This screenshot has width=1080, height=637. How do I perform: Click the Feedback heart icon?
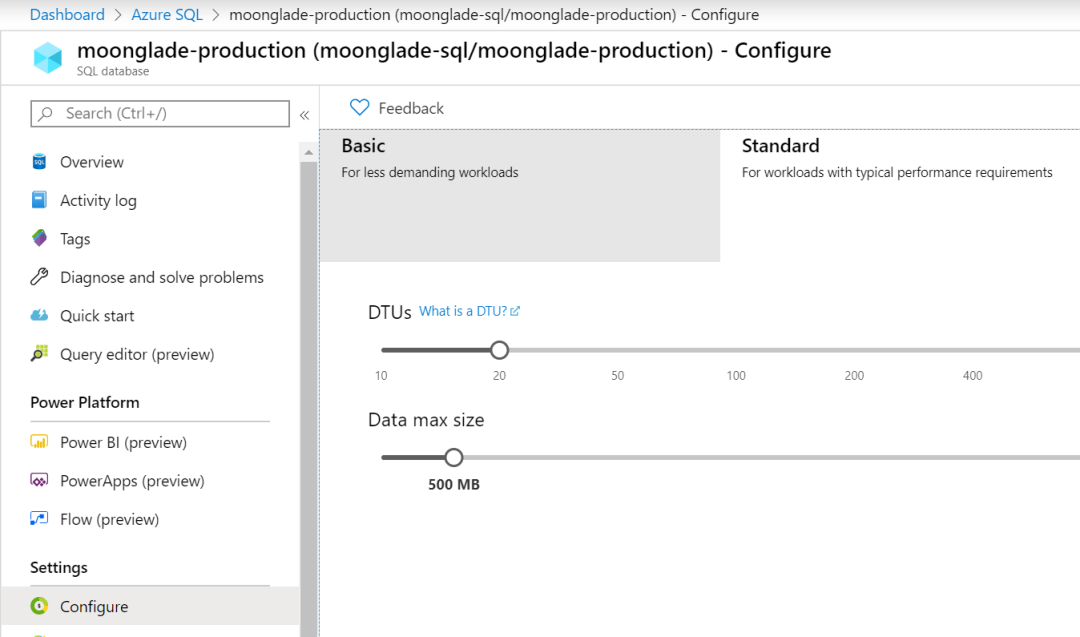click(x=360, y=108)
